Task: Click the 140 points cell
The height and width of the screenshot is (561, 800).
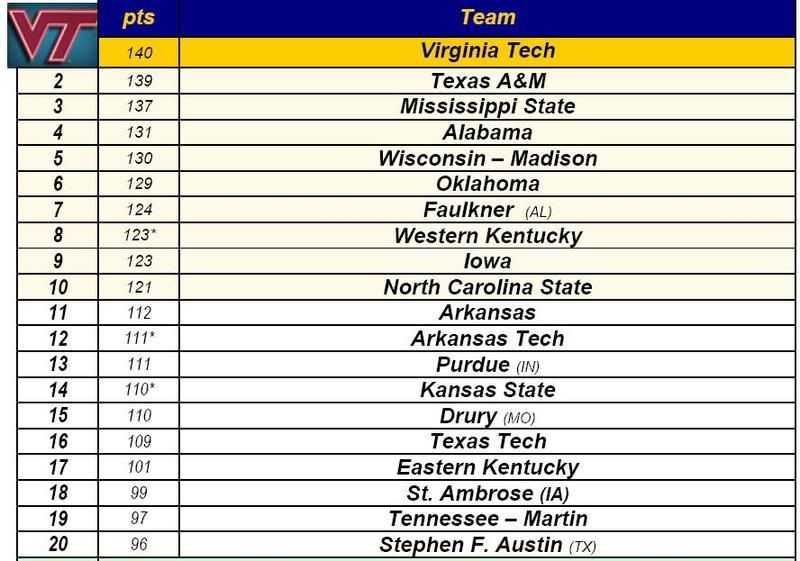Action: point(139,53)
